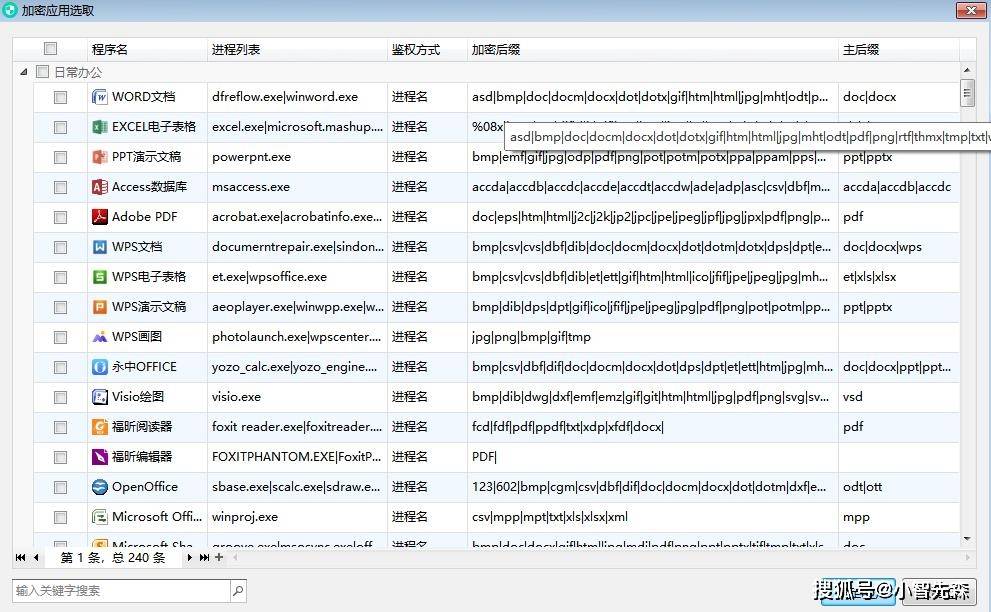Close the 加密应用选取 dialog

[971, 9]
